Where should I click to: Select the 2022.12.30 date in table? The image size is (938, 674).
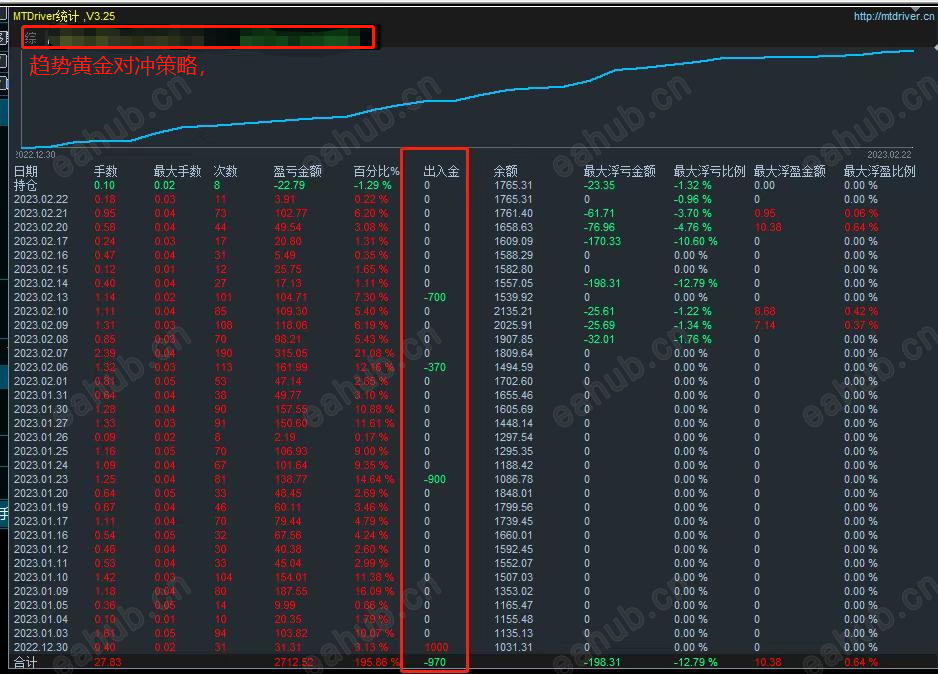click(x=41, y=647)
